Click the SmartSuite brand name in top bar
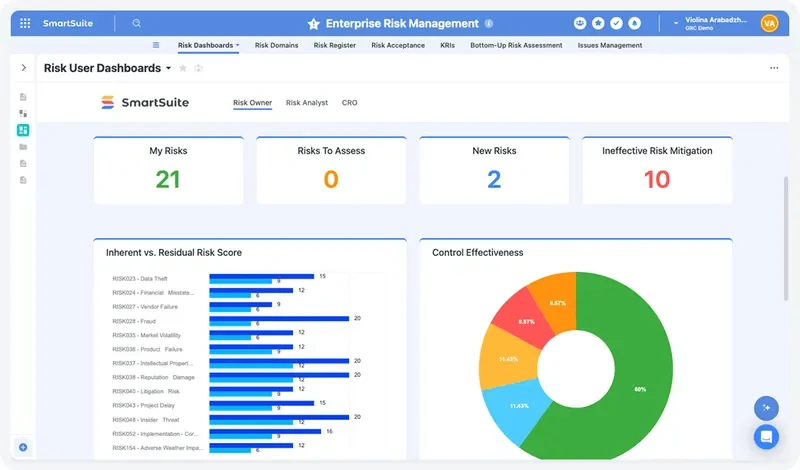This screenshot has width=800, height=470. [68, 23]
